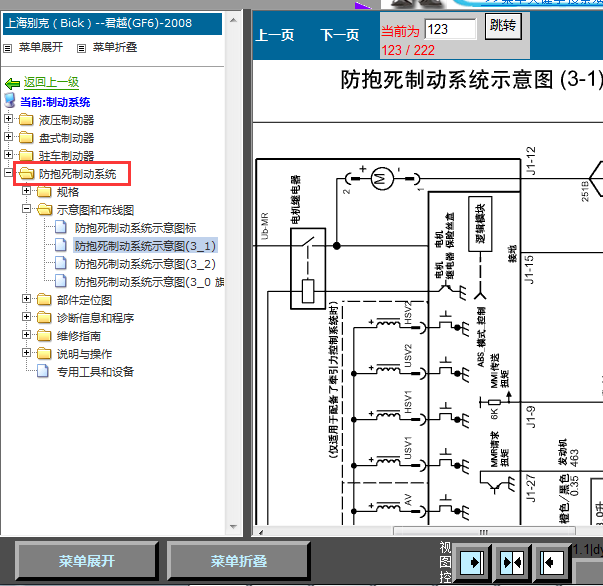Select 诊断信息和程序 folder label
The height and width of the screenshot is (586, 603).
click(x=95, y=318)
